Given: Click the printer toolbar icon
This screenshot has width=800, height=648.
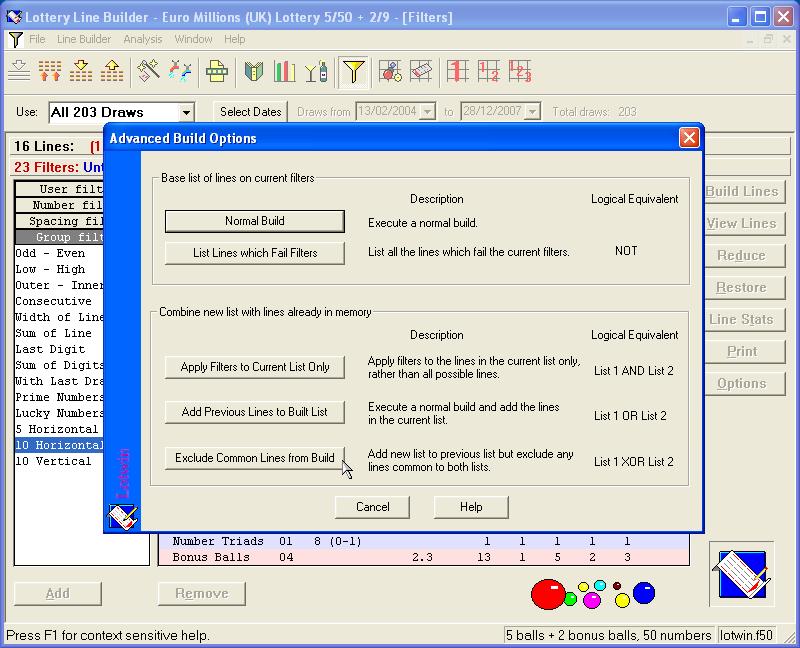Looking at the screenshot, I should [x=216, y=71].
